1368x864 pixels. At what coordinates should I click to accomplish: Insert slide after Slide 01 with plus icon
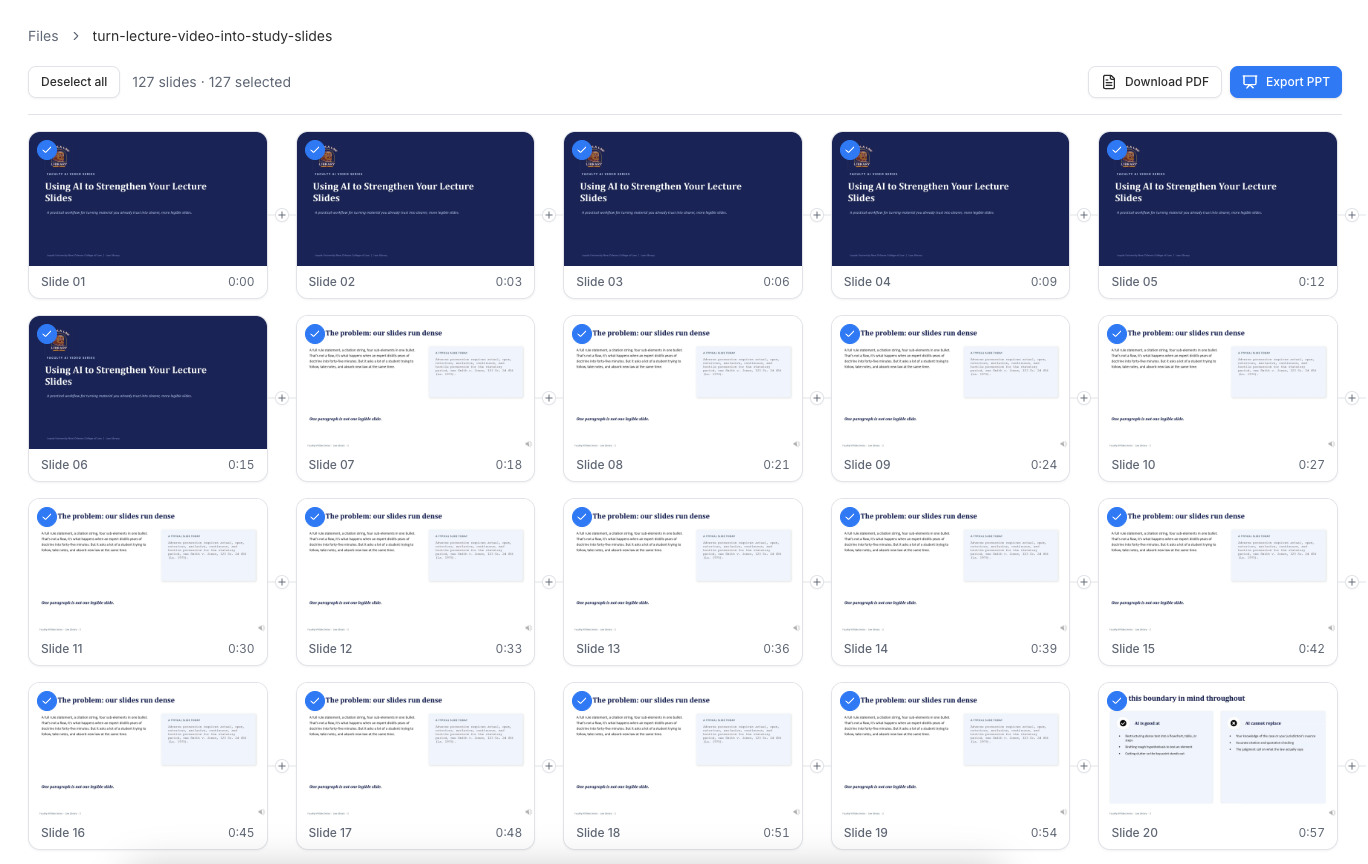(282, 215)
